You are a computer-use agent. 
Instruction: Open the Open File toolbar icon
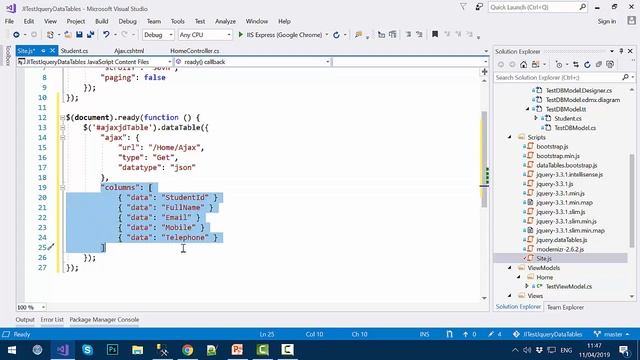point(68,35)
